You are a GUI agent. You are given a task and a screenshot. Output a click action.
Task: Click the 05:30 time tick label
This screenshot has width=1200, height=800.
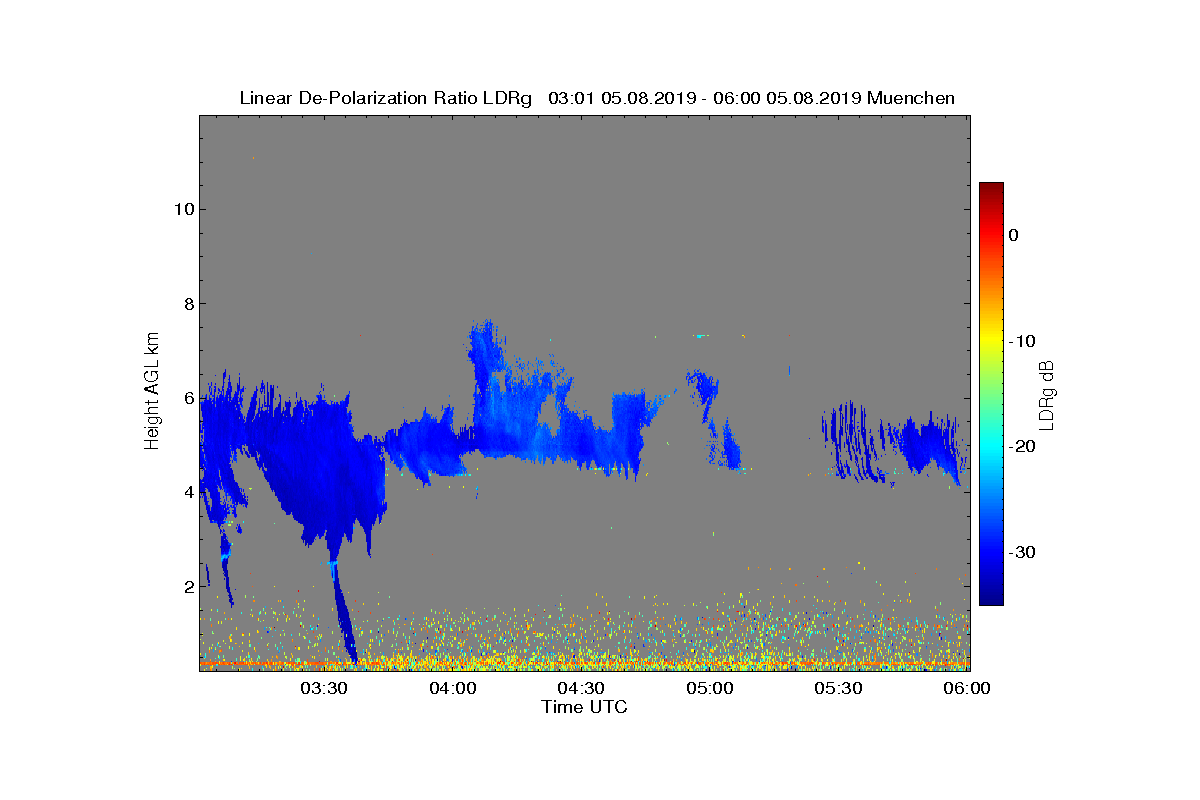point(838,688)
